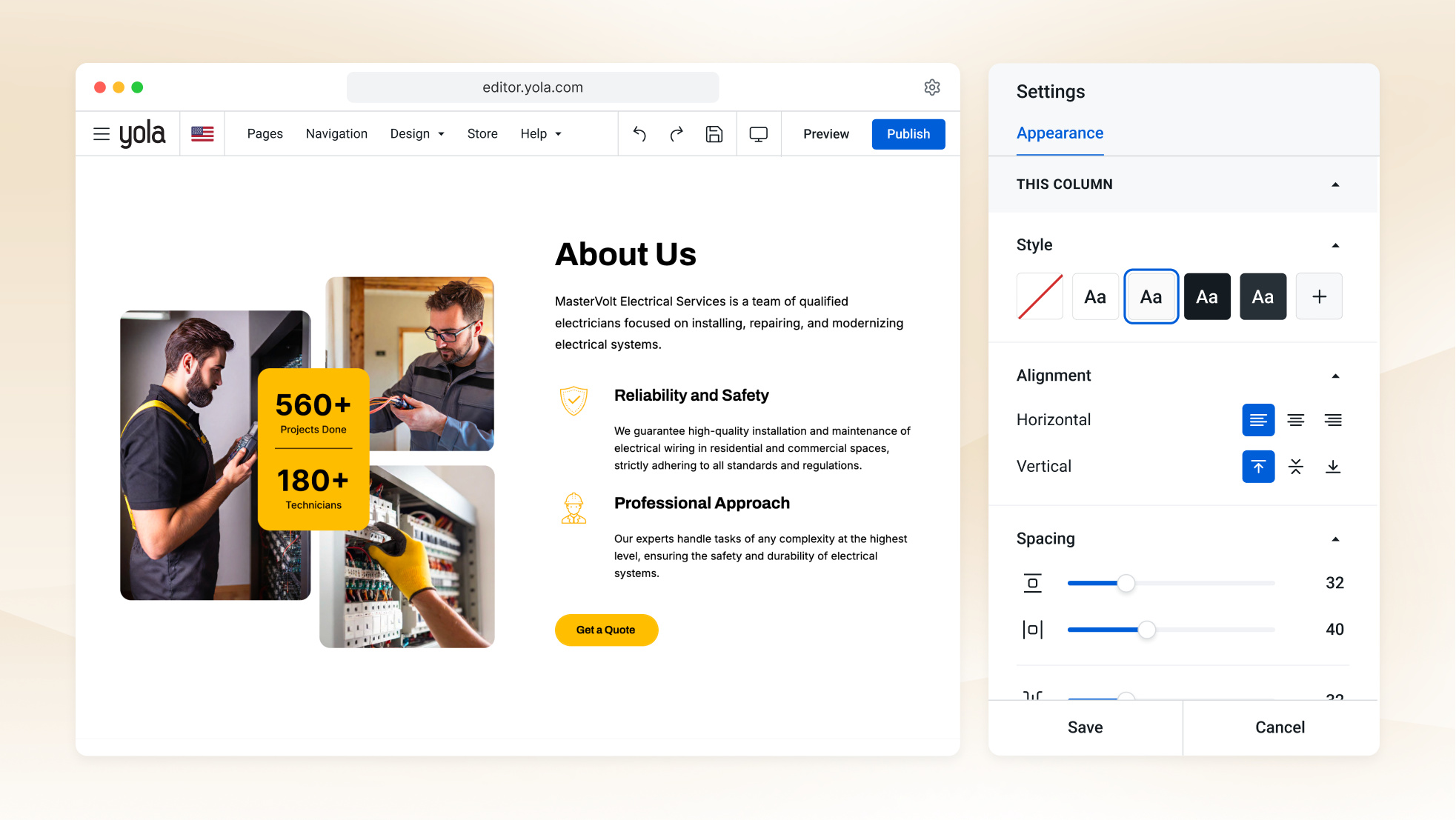Open the Design dropdown menu
1456x820 pixels.
(x=417, y=134)
